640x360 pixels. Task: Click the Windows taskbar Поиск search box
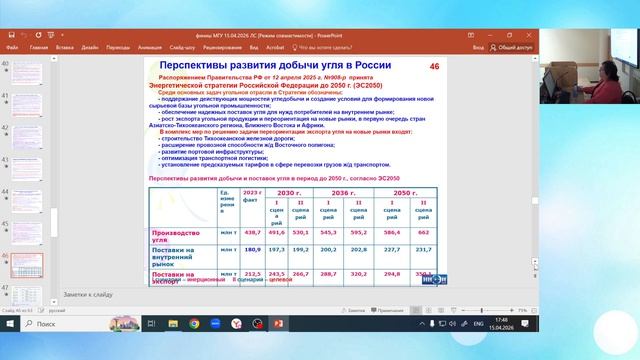[x=81, y=324]
